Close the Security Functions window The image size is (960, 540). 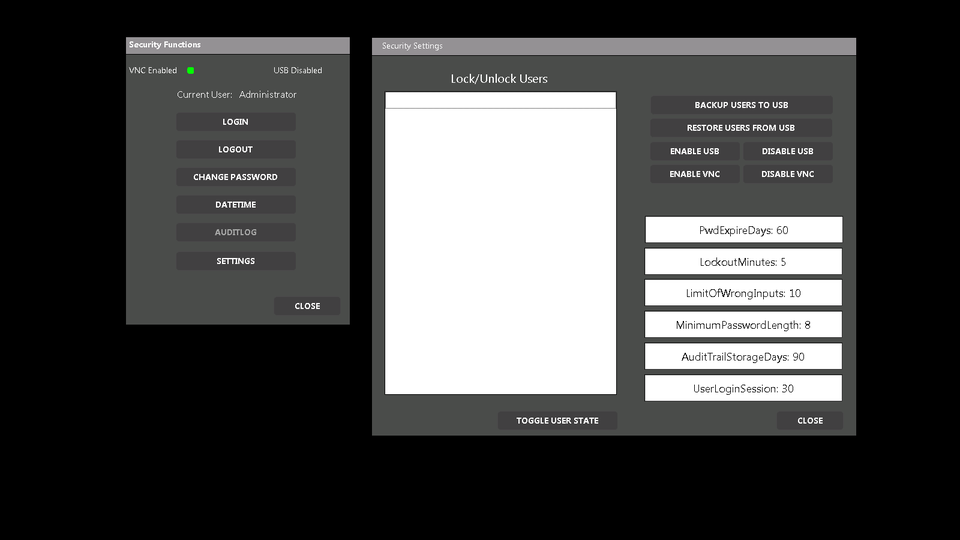(x=307, y=306)
